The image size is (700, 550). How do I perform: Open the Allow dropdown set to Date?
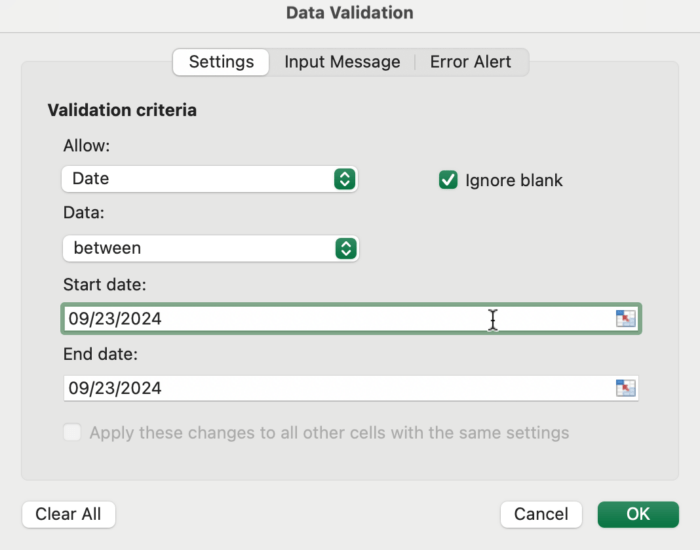200,179
